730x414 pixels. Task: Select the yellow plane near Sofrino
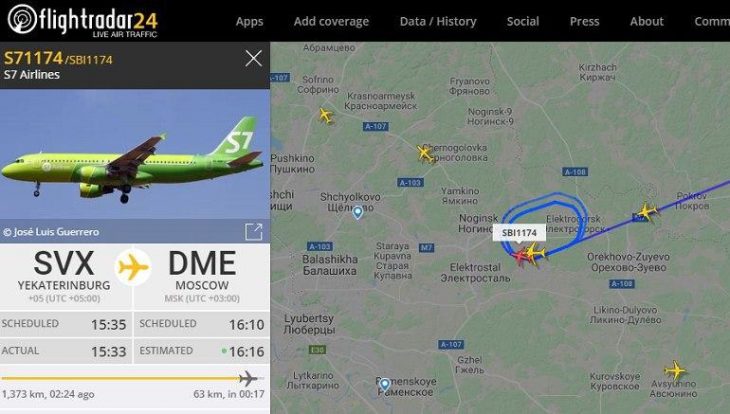[326, 115]
